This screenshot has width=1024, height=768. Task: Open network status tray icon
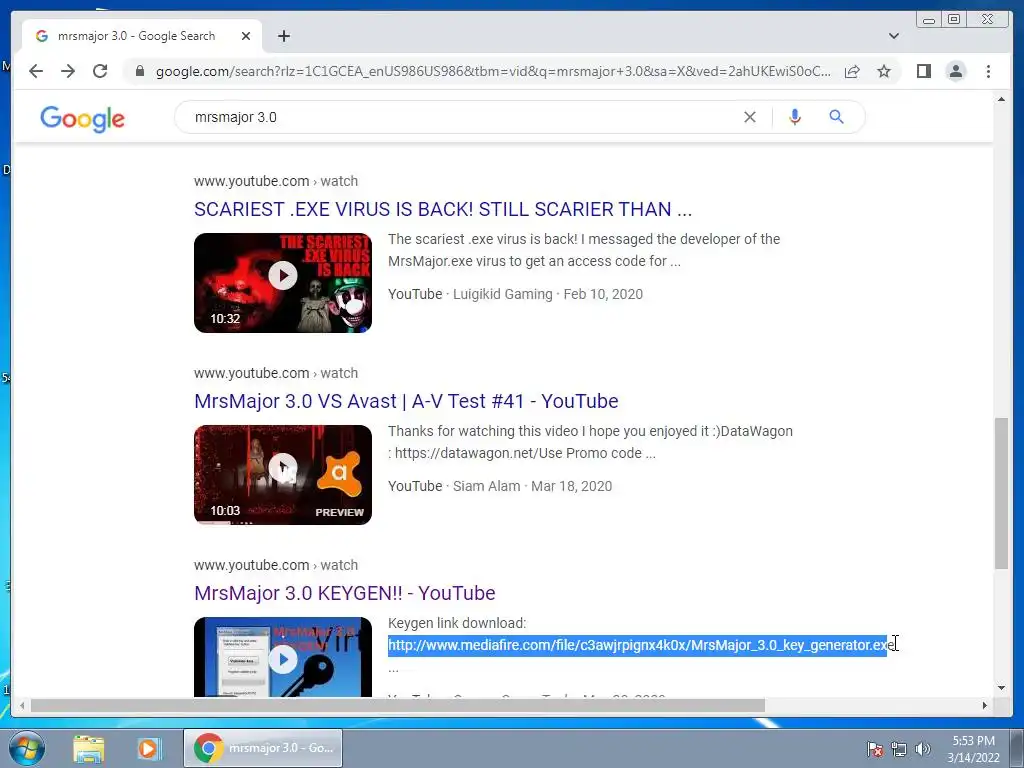click(x=899, y=749)
